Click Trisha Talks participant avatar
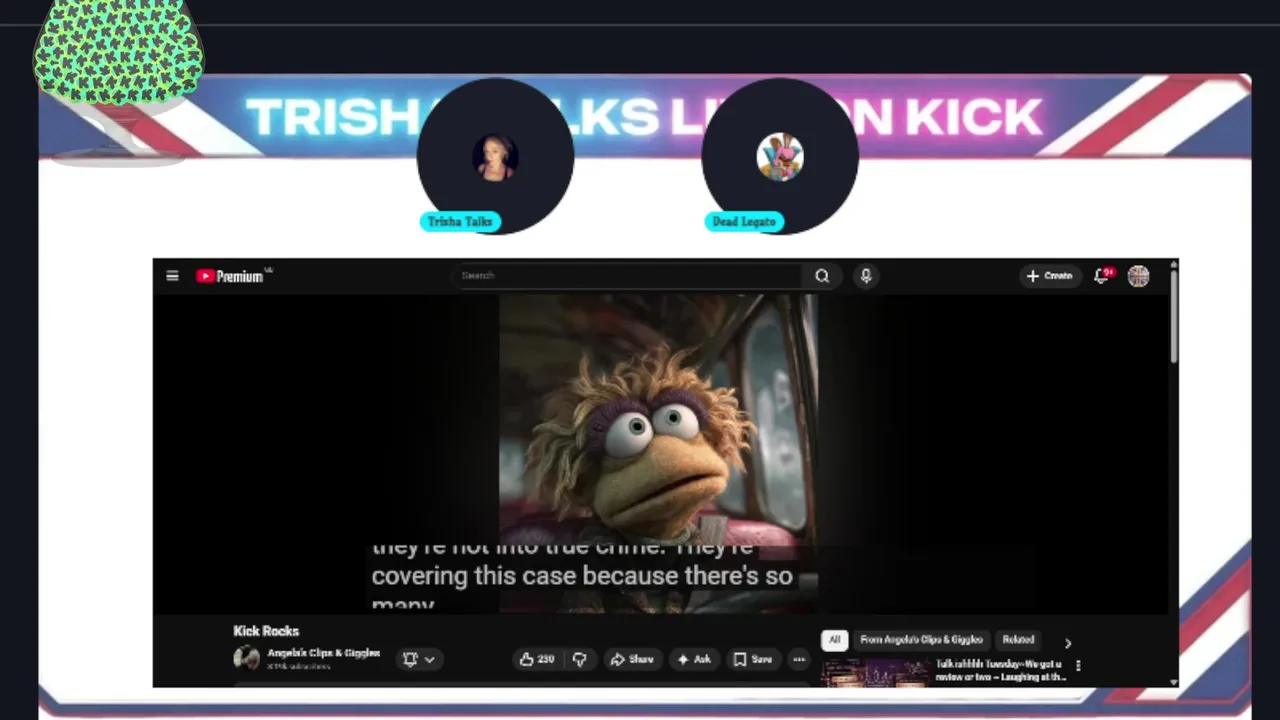The image size is (1280, 720). tap(495, 157)
